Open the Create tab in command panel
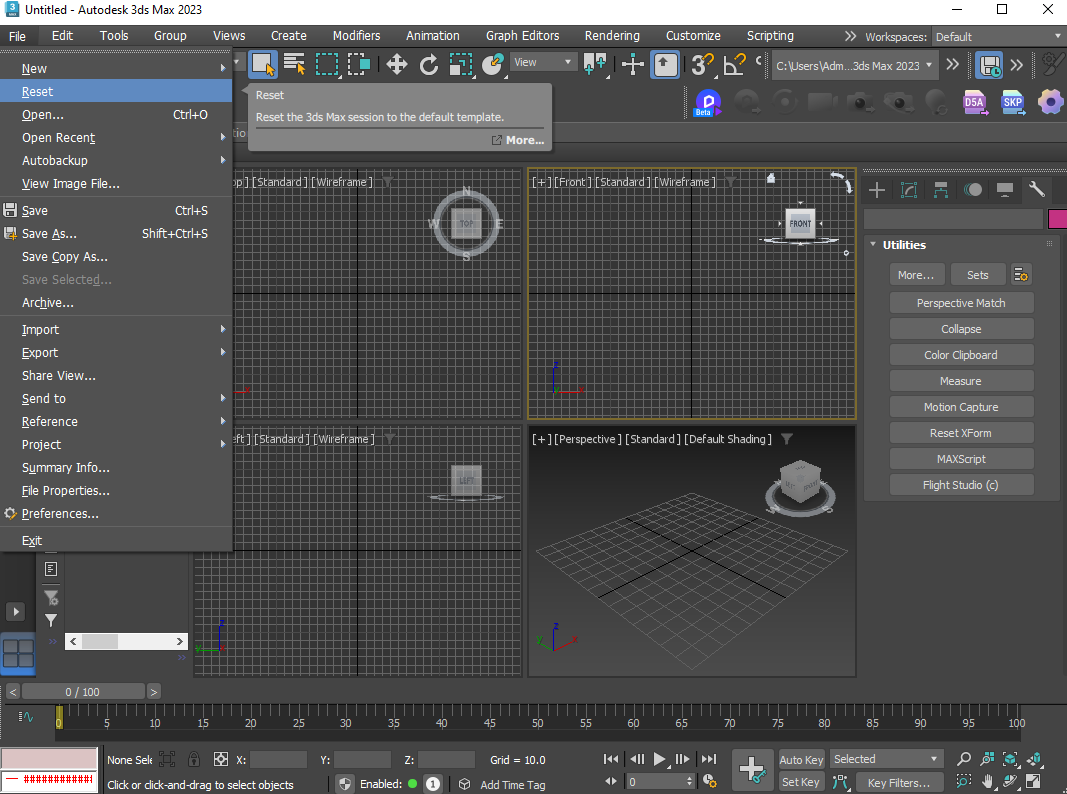 coord(877,190)
